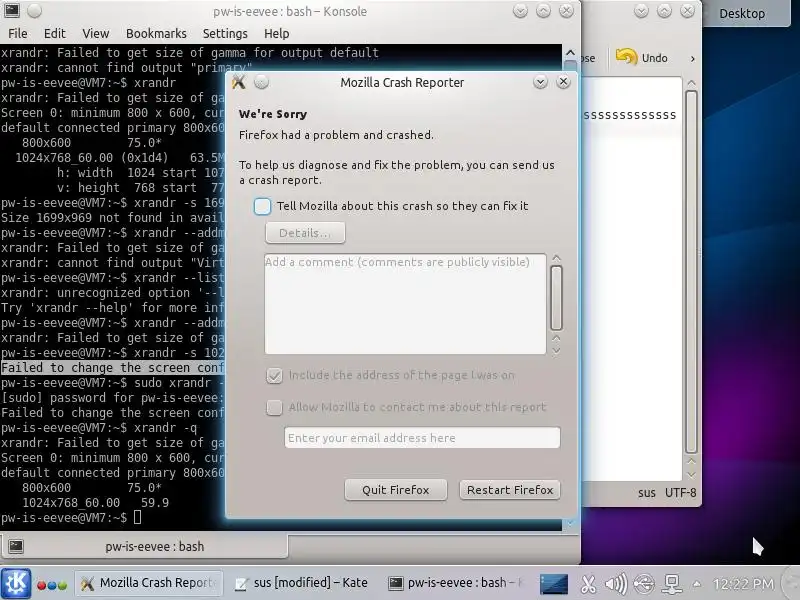Open the volume speaker tray icon

coord(616,584)
